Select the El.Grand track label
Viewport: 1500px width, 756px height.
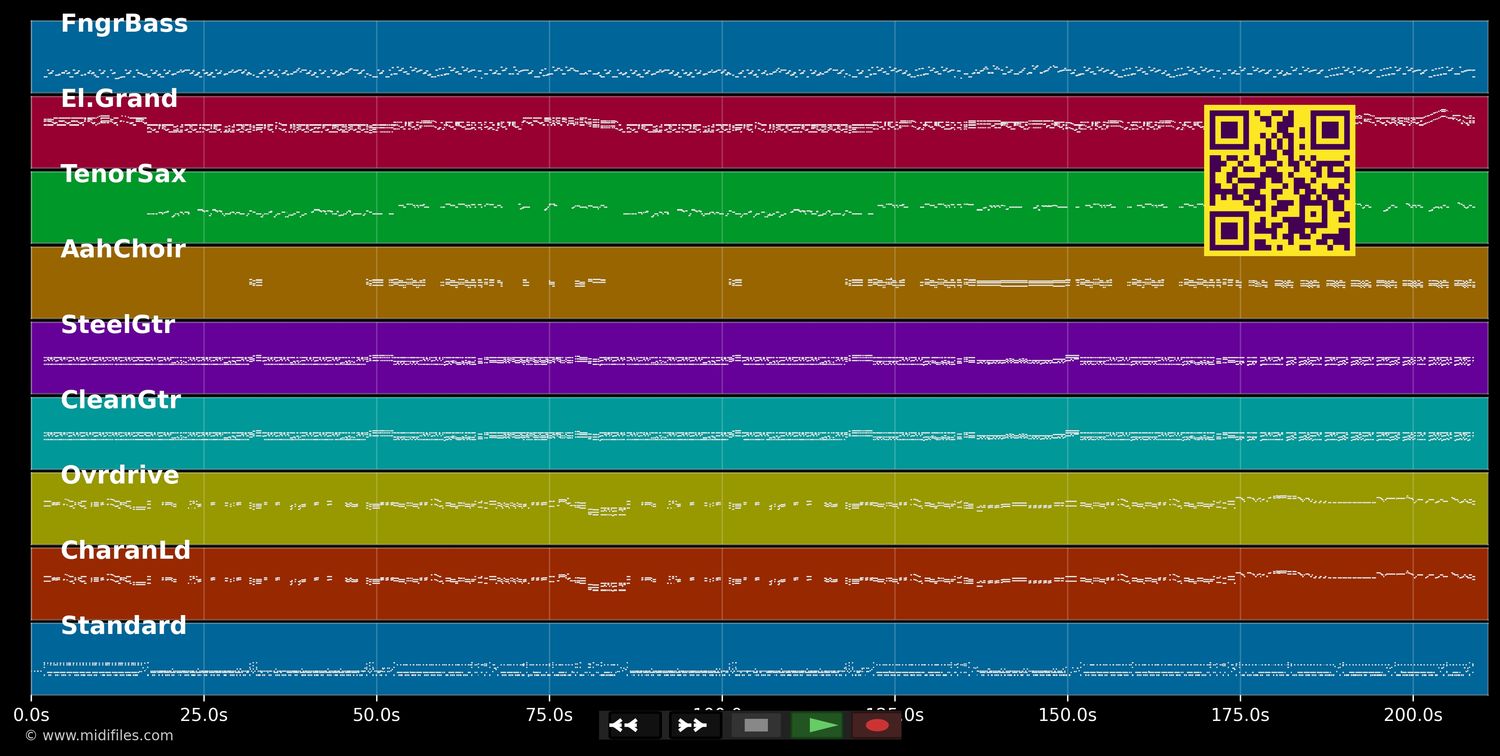pyautogui.click(x=119, y=99)
